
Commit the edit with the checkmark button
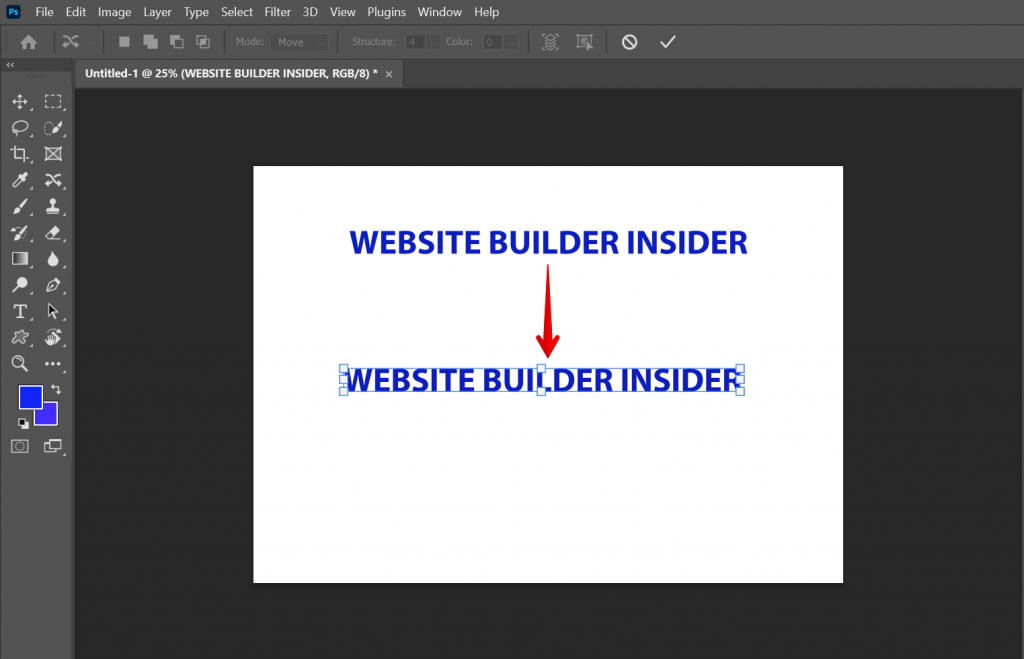[x=668, y=41]
